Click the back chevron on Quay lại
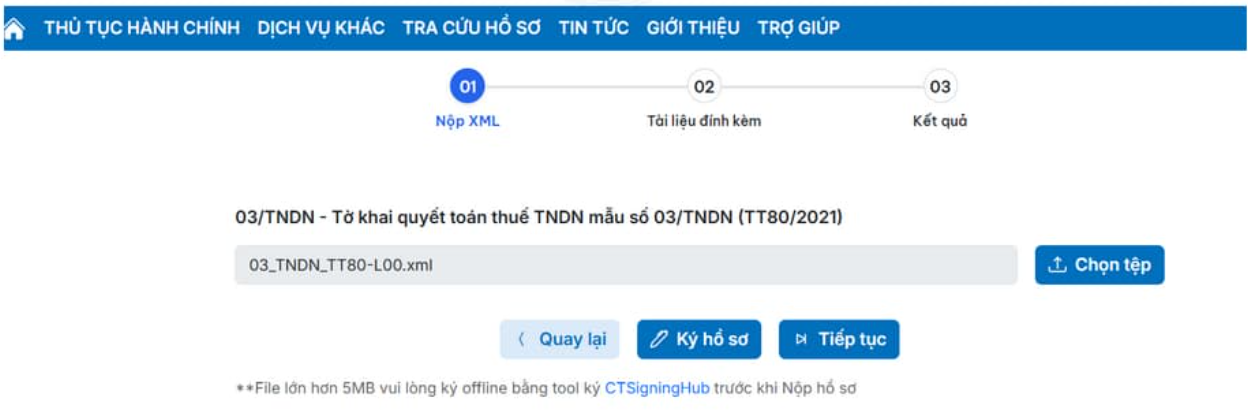Viewport: 1248px width, 420px height. click(521, 339)
